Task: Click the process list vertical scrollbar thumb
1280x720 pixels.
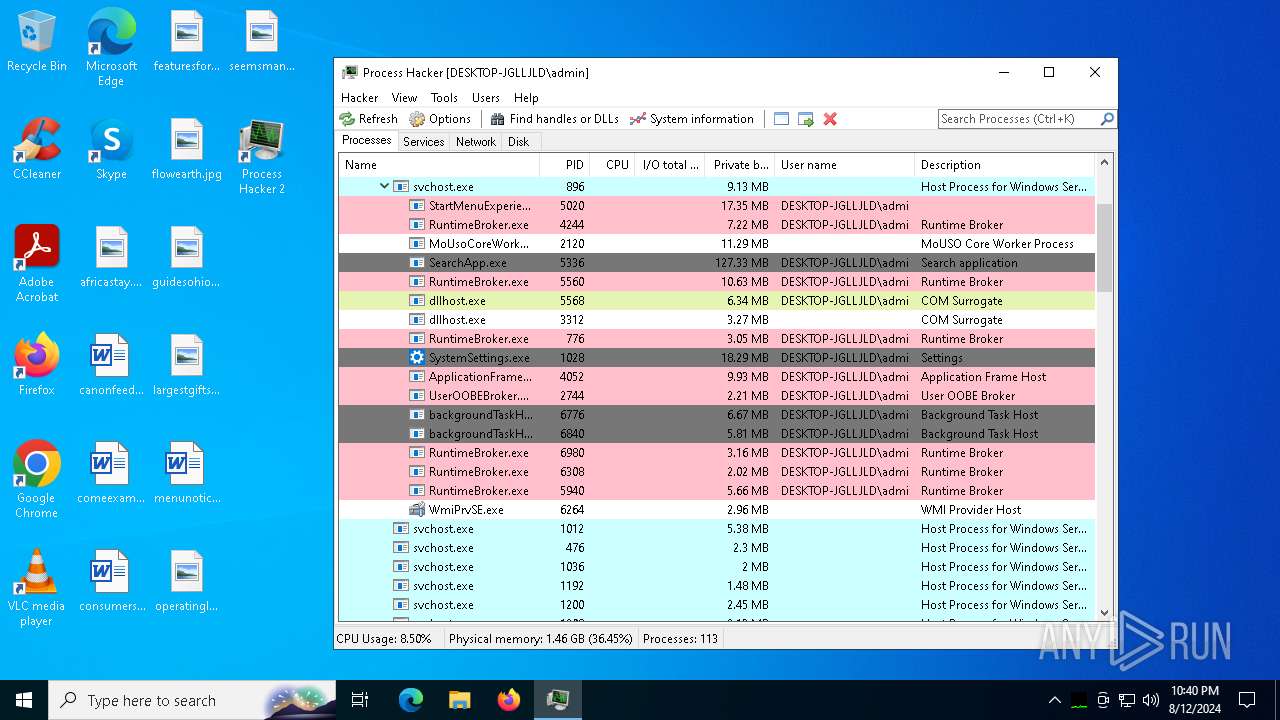Action: (x=1104, y=248)
